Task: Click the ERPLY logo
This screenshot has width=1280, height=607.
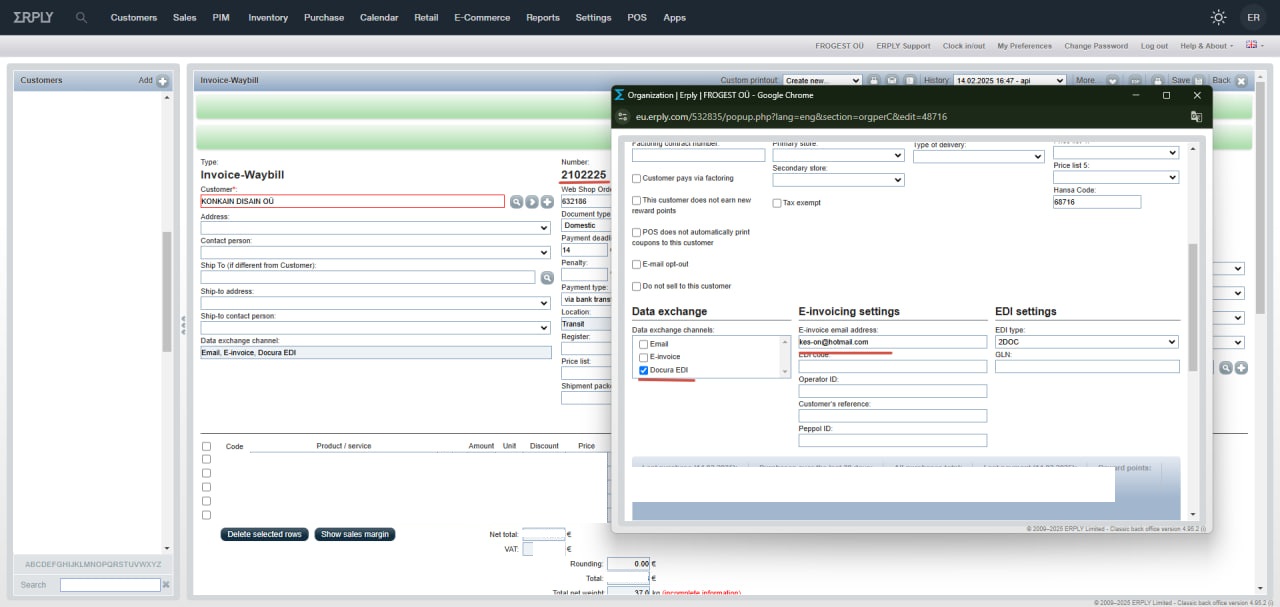Action: click(x=34, y=17)
